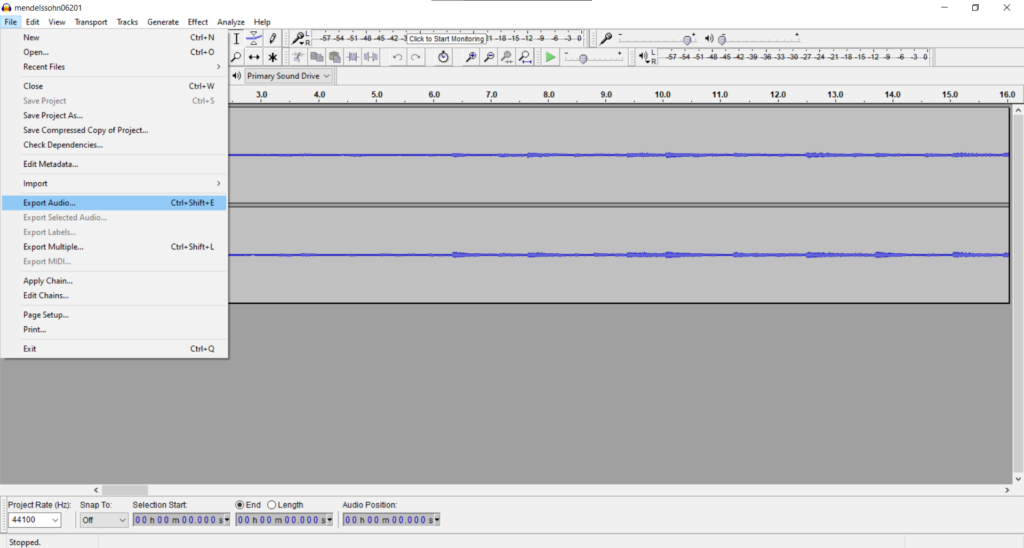Viewport: 1024px width, 548px height.
Task: Click the Zoom In magnifier icon
Action: point(471,58)
